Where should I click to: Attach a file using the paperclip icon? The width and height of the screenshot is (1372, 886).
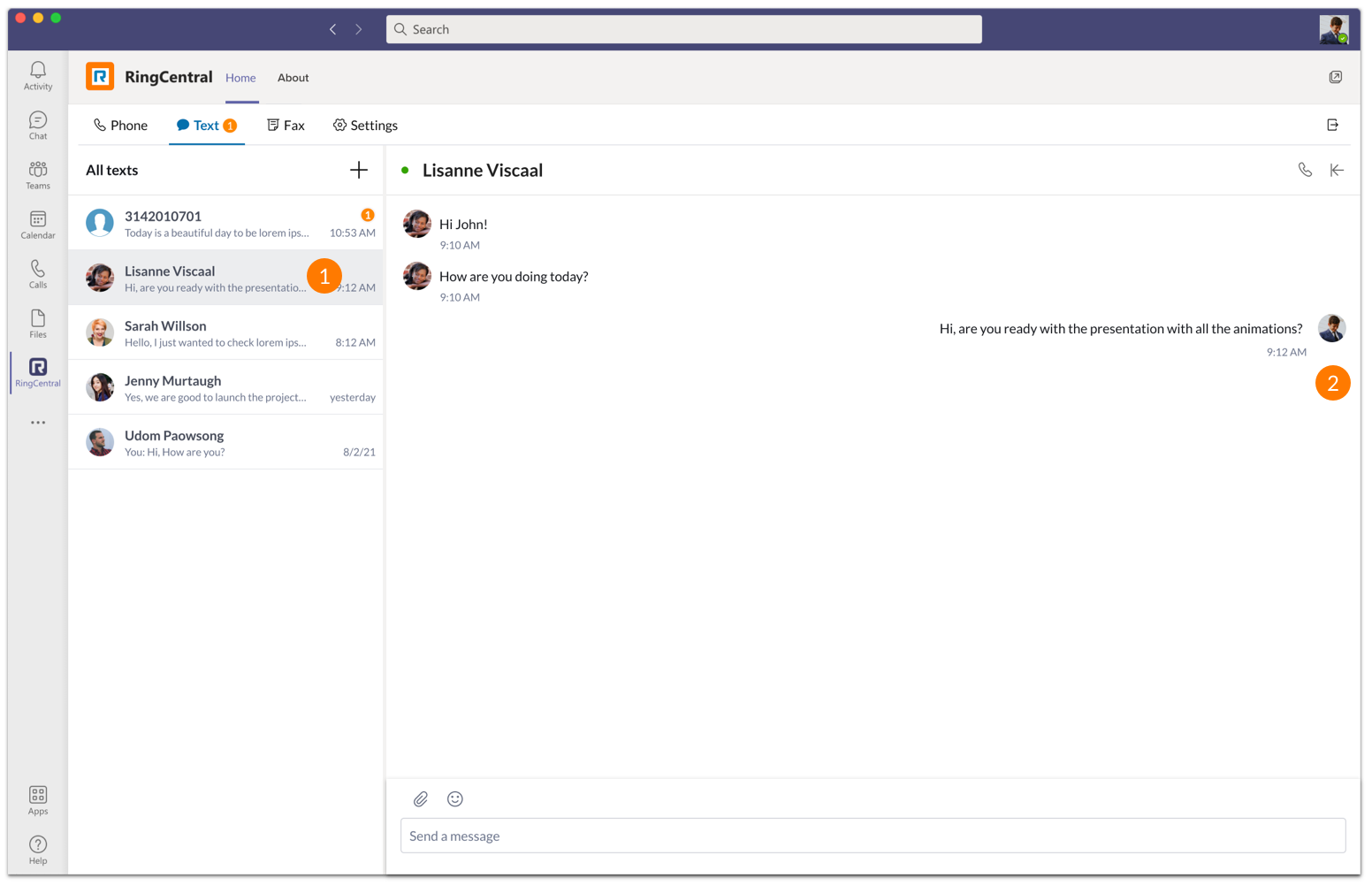[x=421, y=799]
